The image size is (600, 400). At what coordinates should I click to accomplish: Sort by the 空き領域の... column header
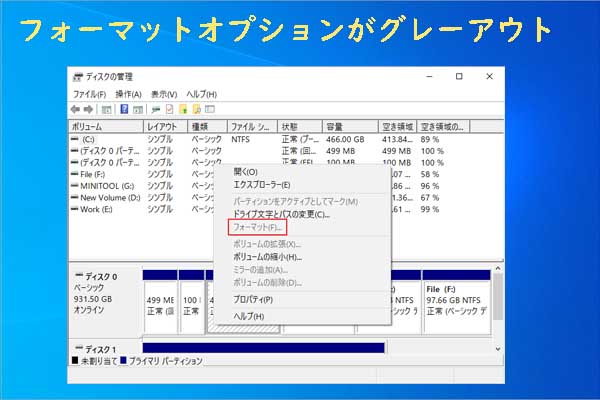[443, 127]
